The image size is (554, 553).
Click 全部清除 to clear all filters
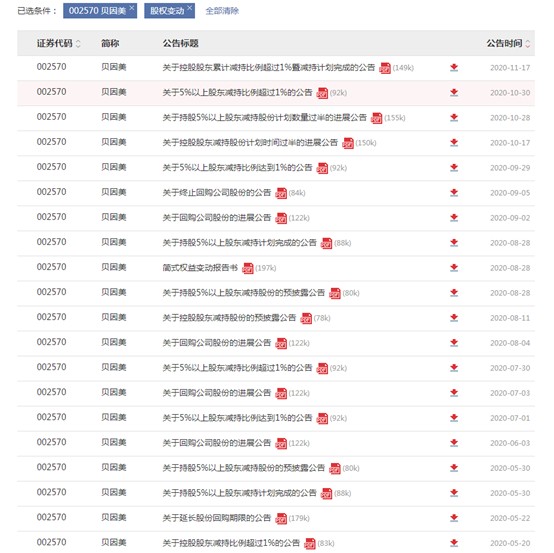pos(222,11)
